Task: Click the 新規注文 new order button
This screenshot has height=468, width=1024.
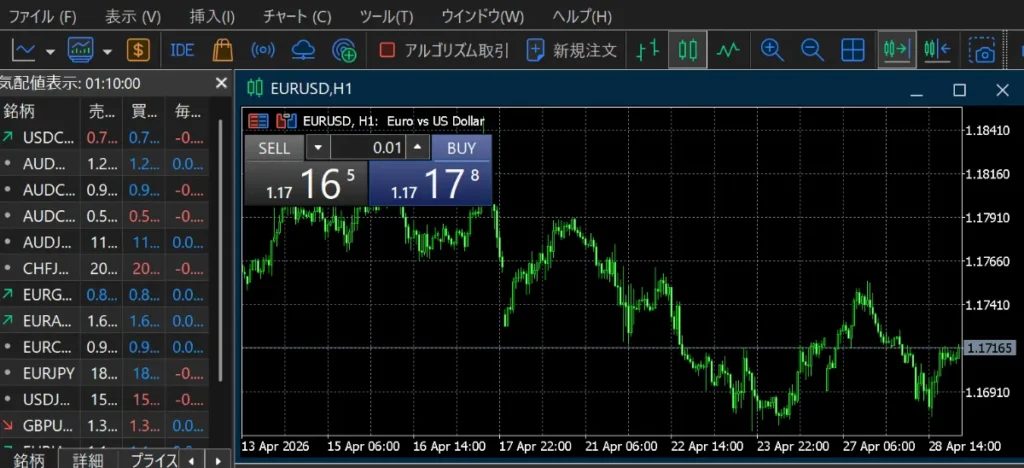Action: point(572,50)
